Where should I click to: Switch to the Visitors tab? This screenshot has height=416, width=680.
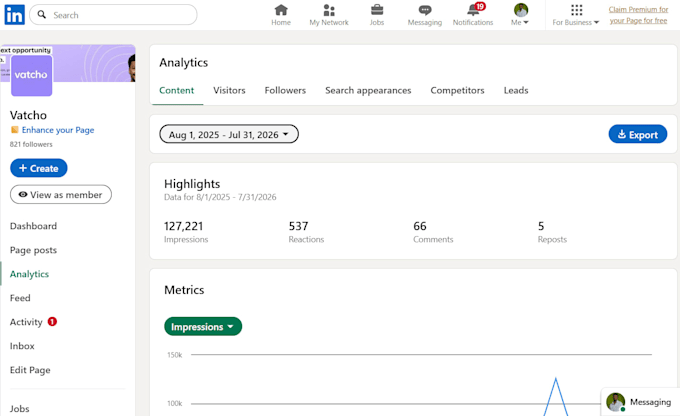[x=229, y=90]
